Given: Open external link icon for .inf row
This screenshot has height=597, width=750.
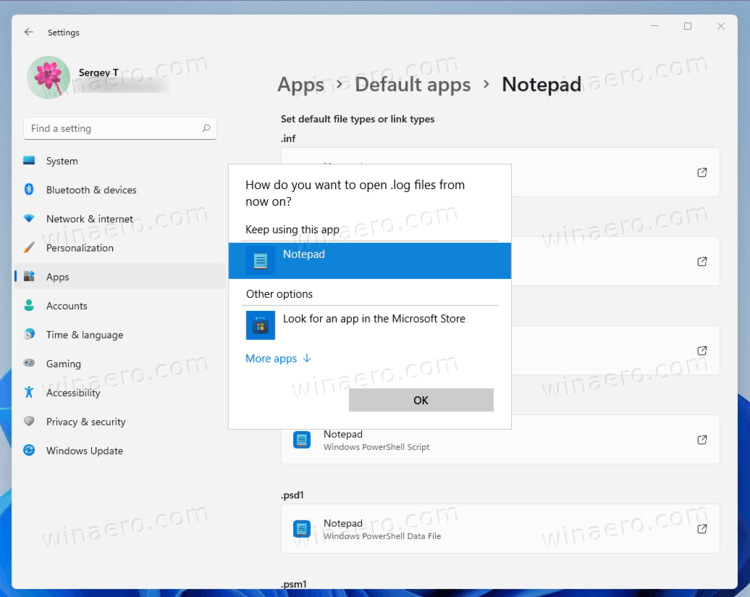Looking at the screenshot, I should (702, 172).
